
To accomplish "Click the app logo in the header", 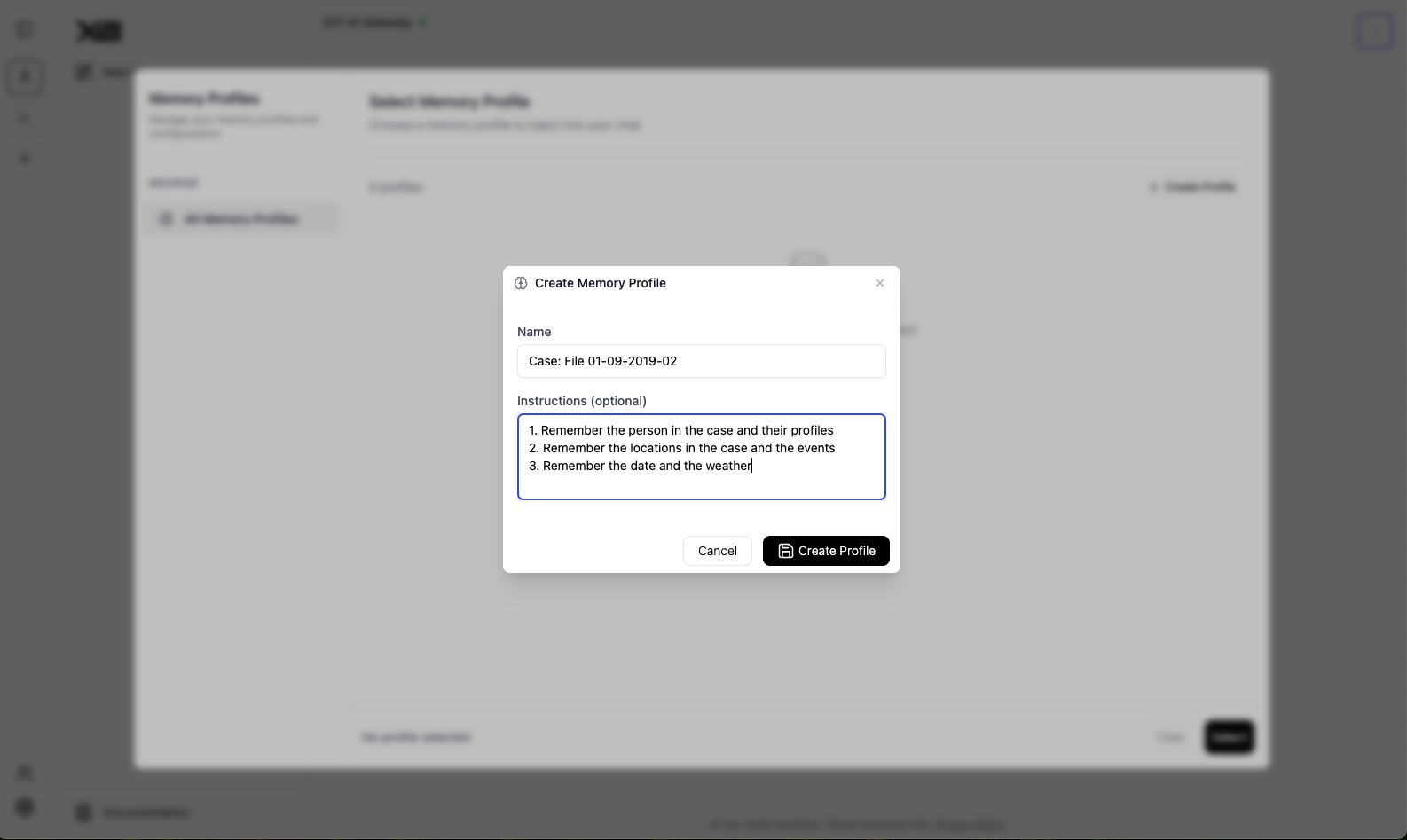I will 98,31.
